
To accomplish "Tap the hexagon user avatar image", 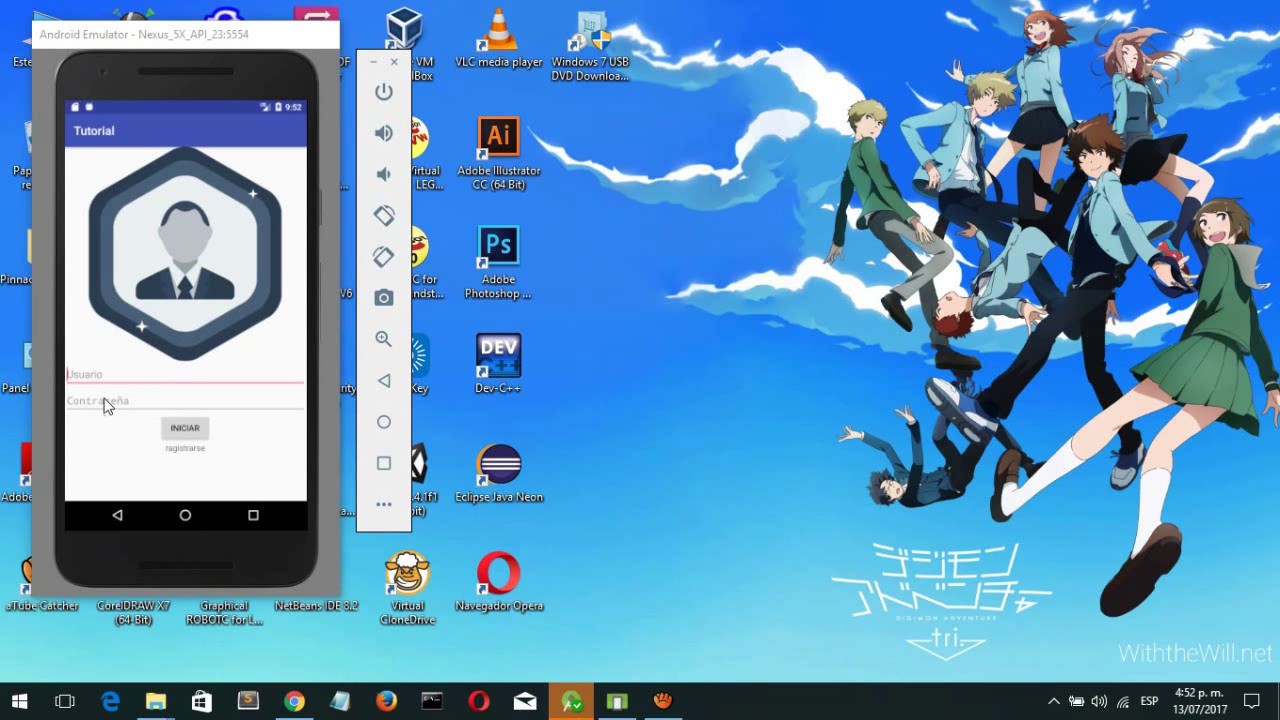I will [x=185, y=254].
